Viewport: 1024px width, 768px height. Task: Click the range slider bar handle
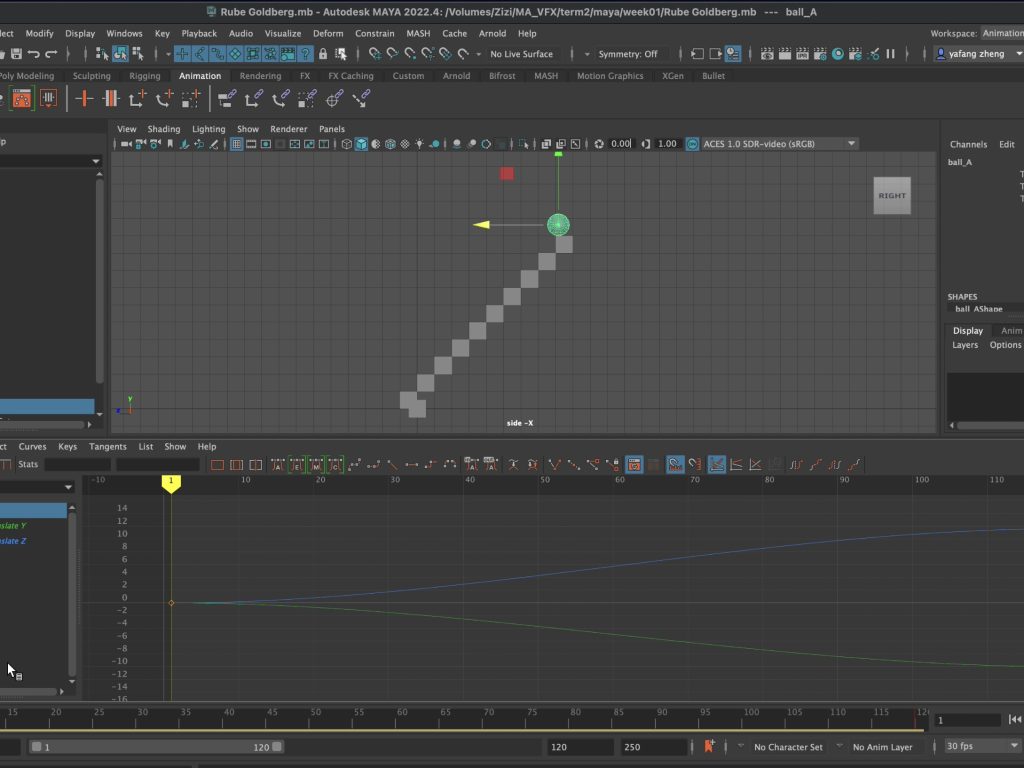tap(155, 747)
